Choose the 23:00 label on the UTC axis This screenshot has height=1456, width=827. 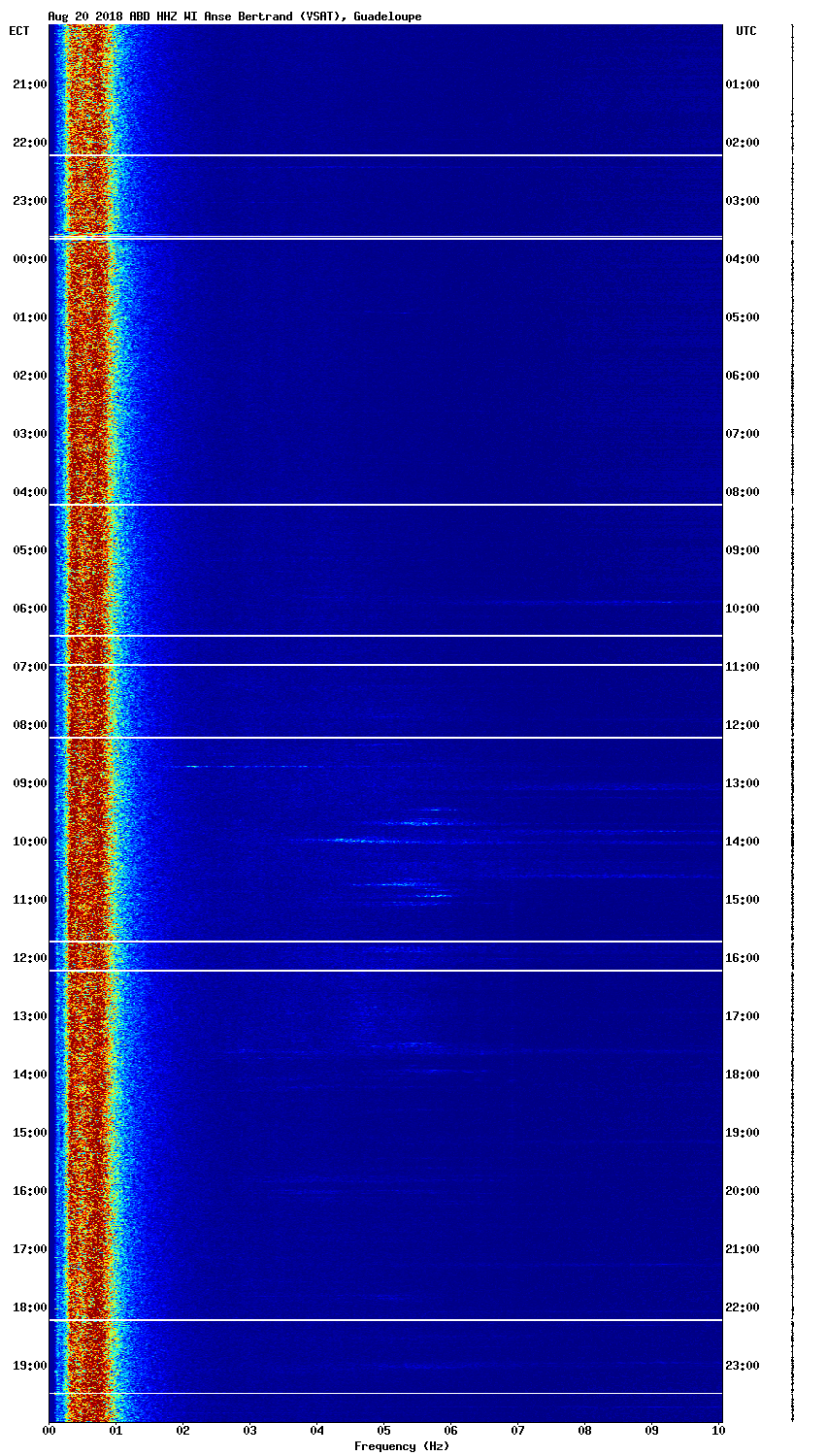click(x=743, y=1366)
